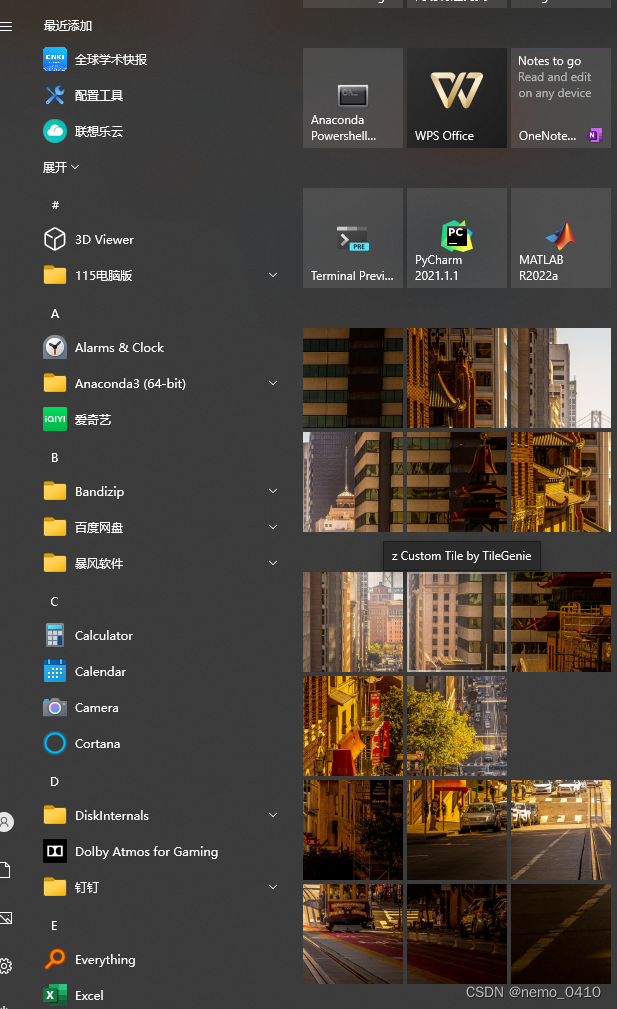Launch Anaconda Powershell tile

(352, 98)
